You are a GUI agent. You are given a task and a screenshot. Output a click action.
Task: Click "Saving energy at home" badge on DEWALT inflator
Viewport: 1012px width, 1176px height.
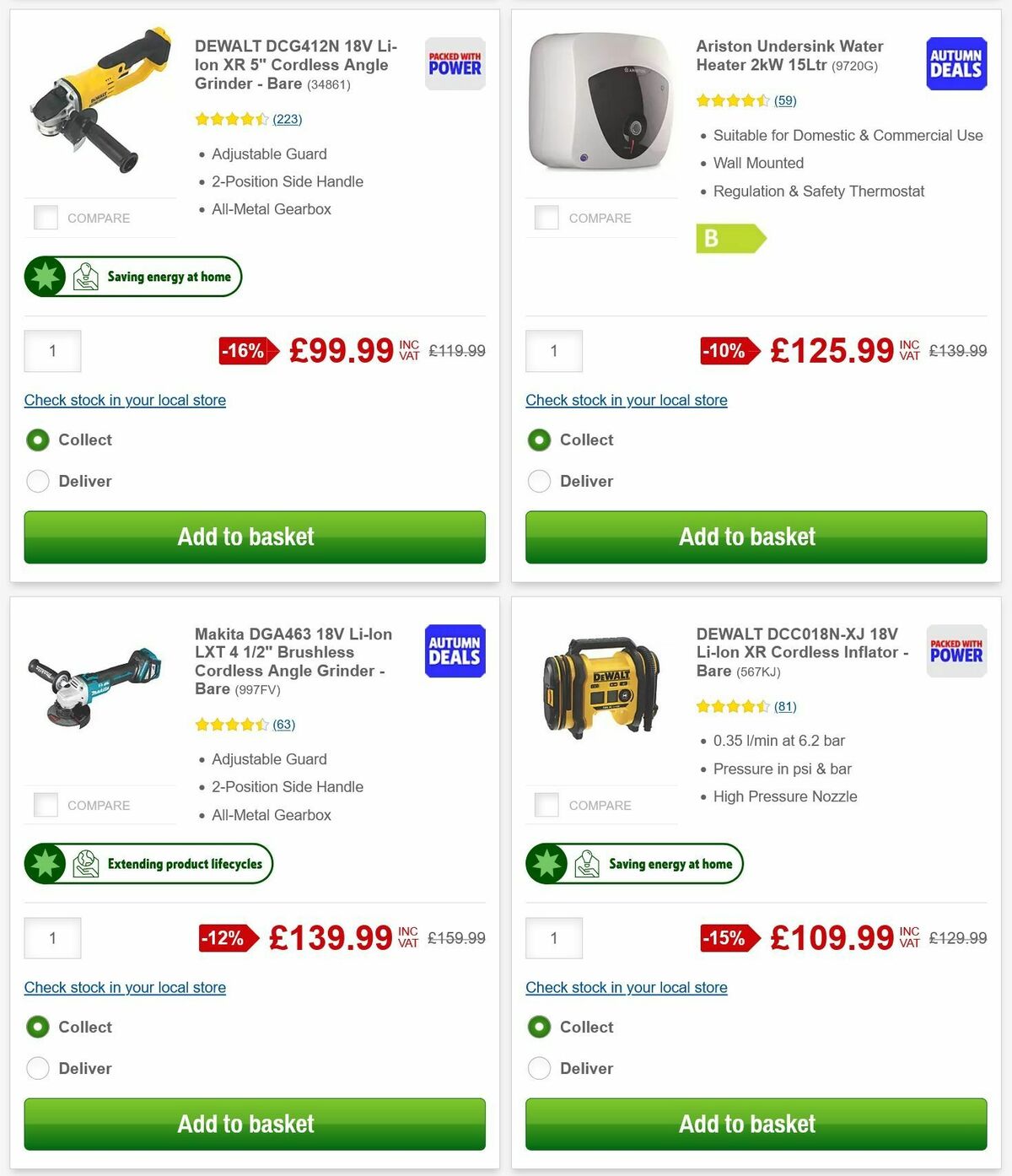[634, 863]
